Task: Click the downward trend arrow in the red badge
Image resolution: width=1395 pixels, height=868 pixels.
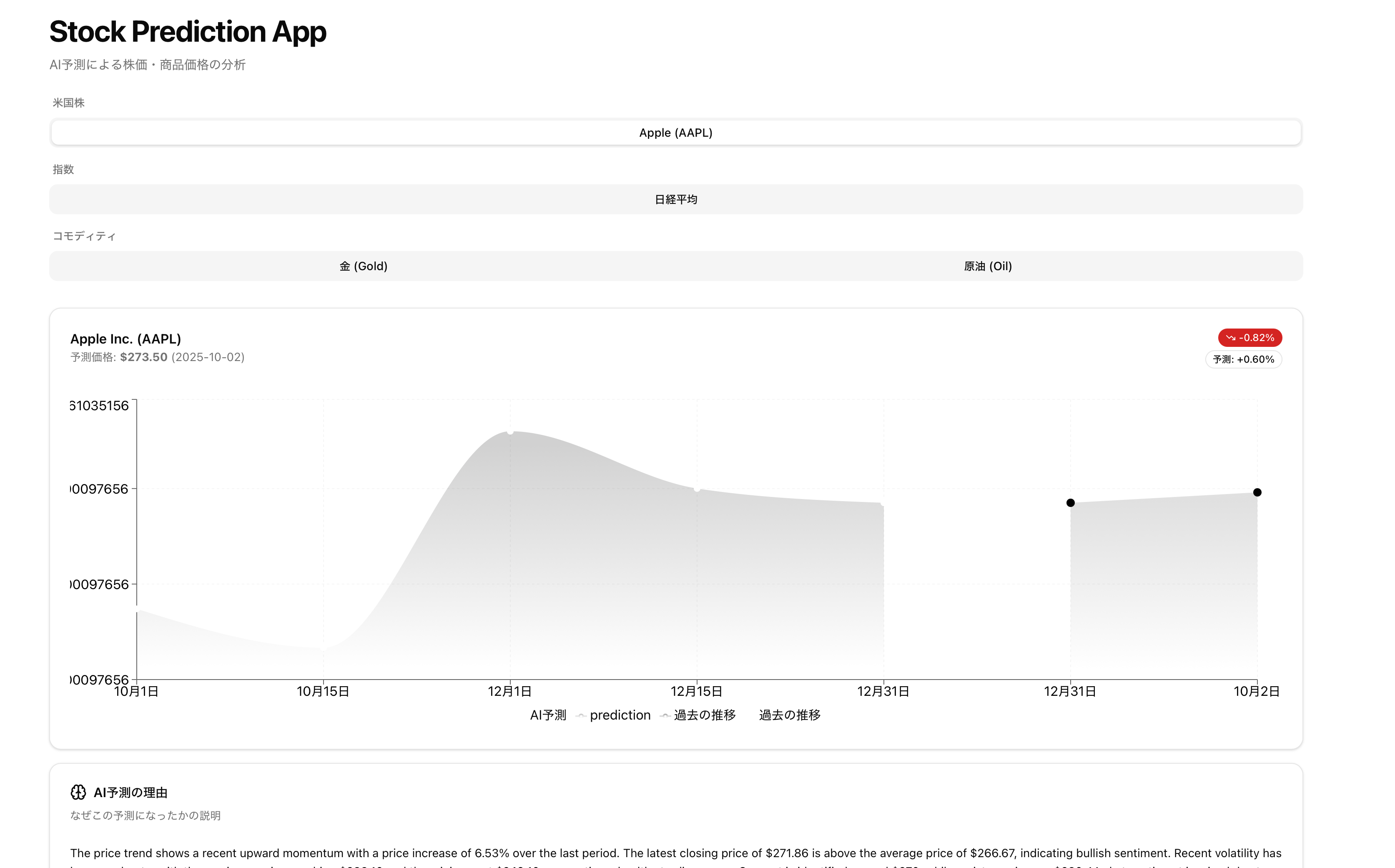Action: (1232, 338)
